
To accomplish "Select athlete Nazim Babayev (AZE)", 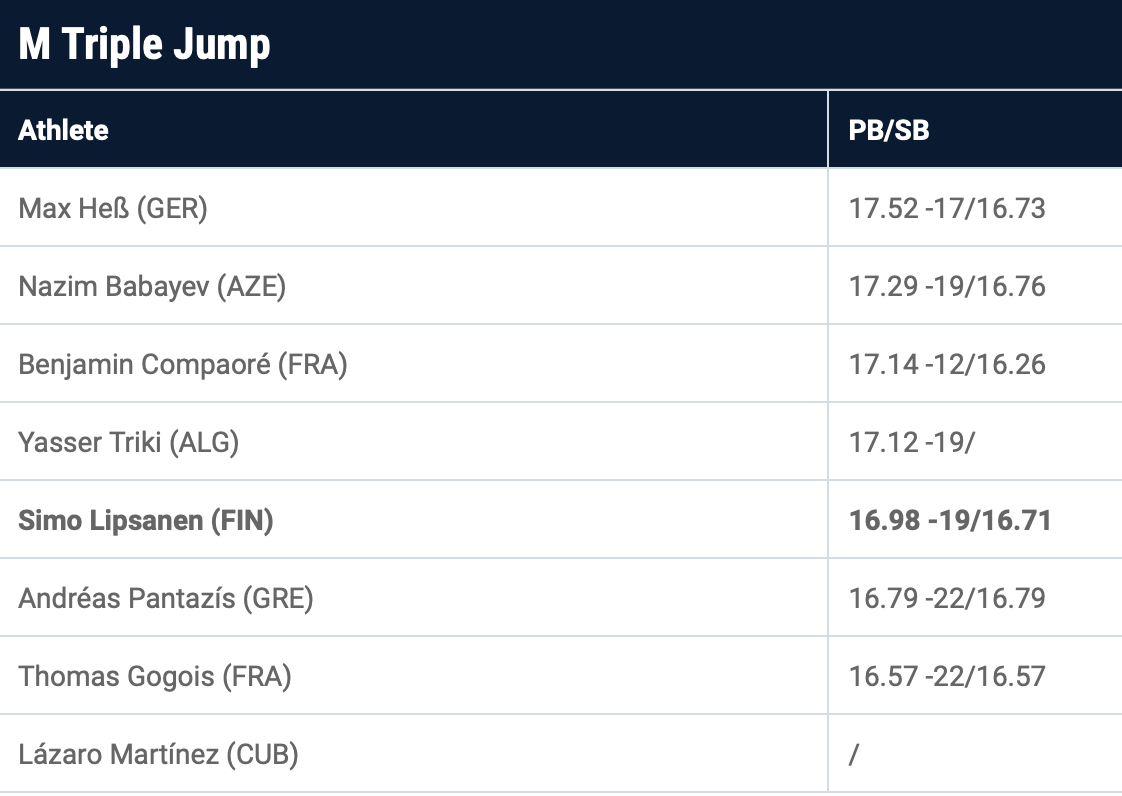I will pyautogui.click(x=152, y=286).
